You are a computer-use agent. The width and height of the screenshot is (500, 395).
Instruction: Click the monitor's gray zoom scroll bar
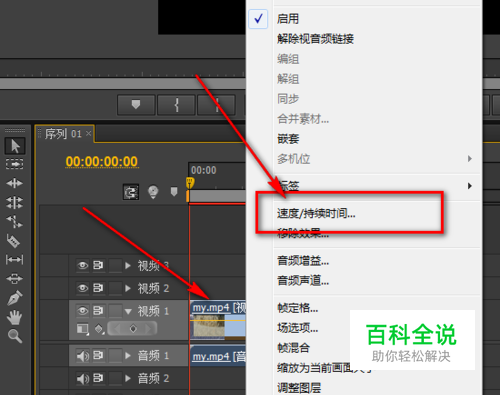[x=123, y=84]
